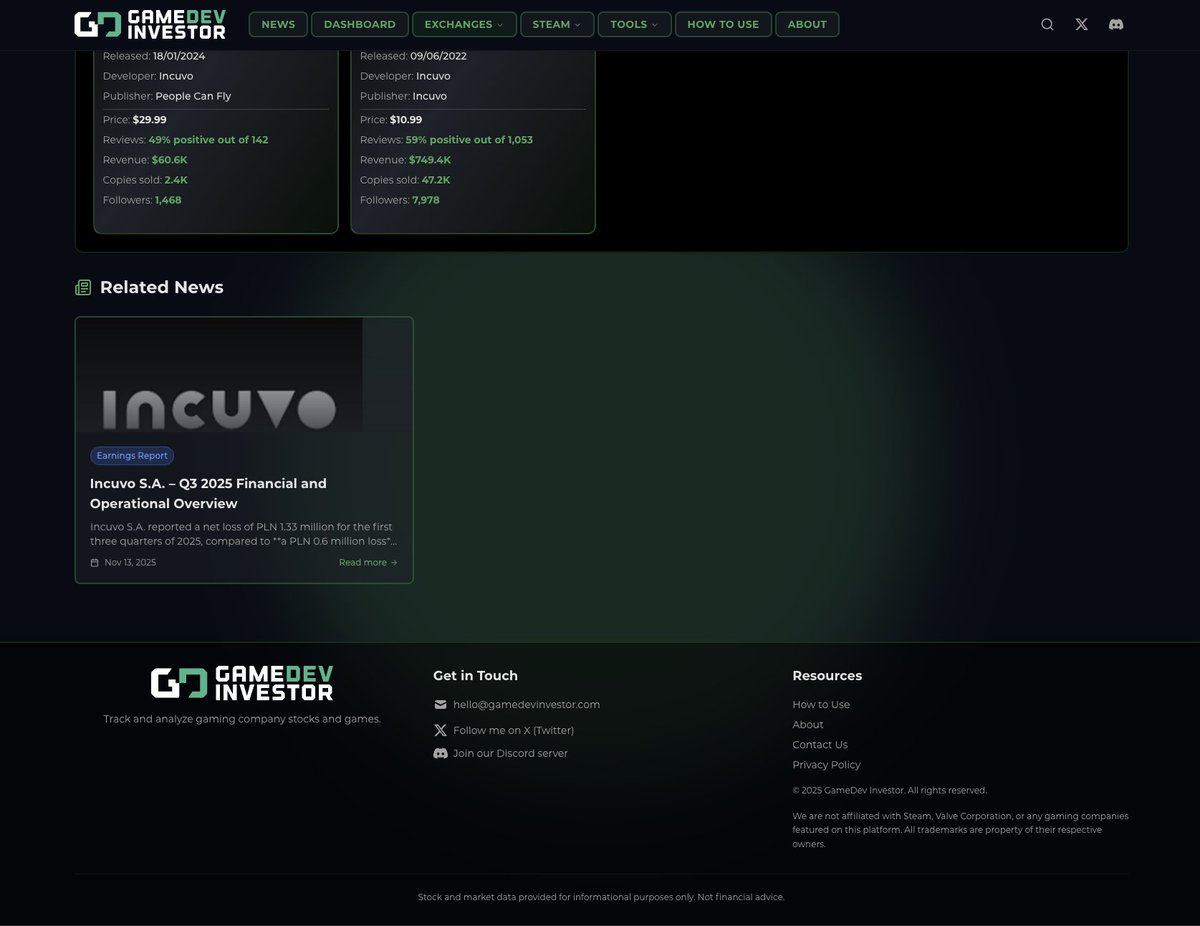Select the NEWS menu item
The width and height of the screenshot is (1200, 926).
tap(277, 24)
